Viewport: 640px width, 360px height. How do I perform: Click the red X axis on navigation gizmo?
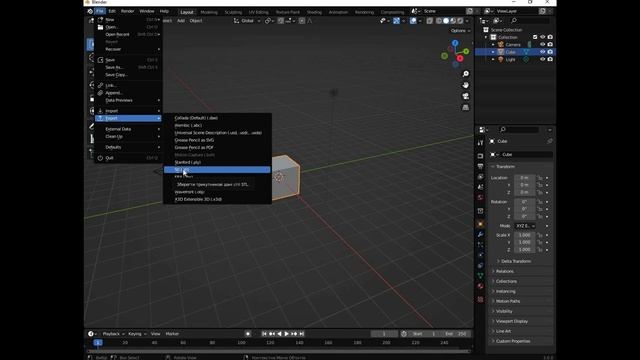tap(460, 58)
